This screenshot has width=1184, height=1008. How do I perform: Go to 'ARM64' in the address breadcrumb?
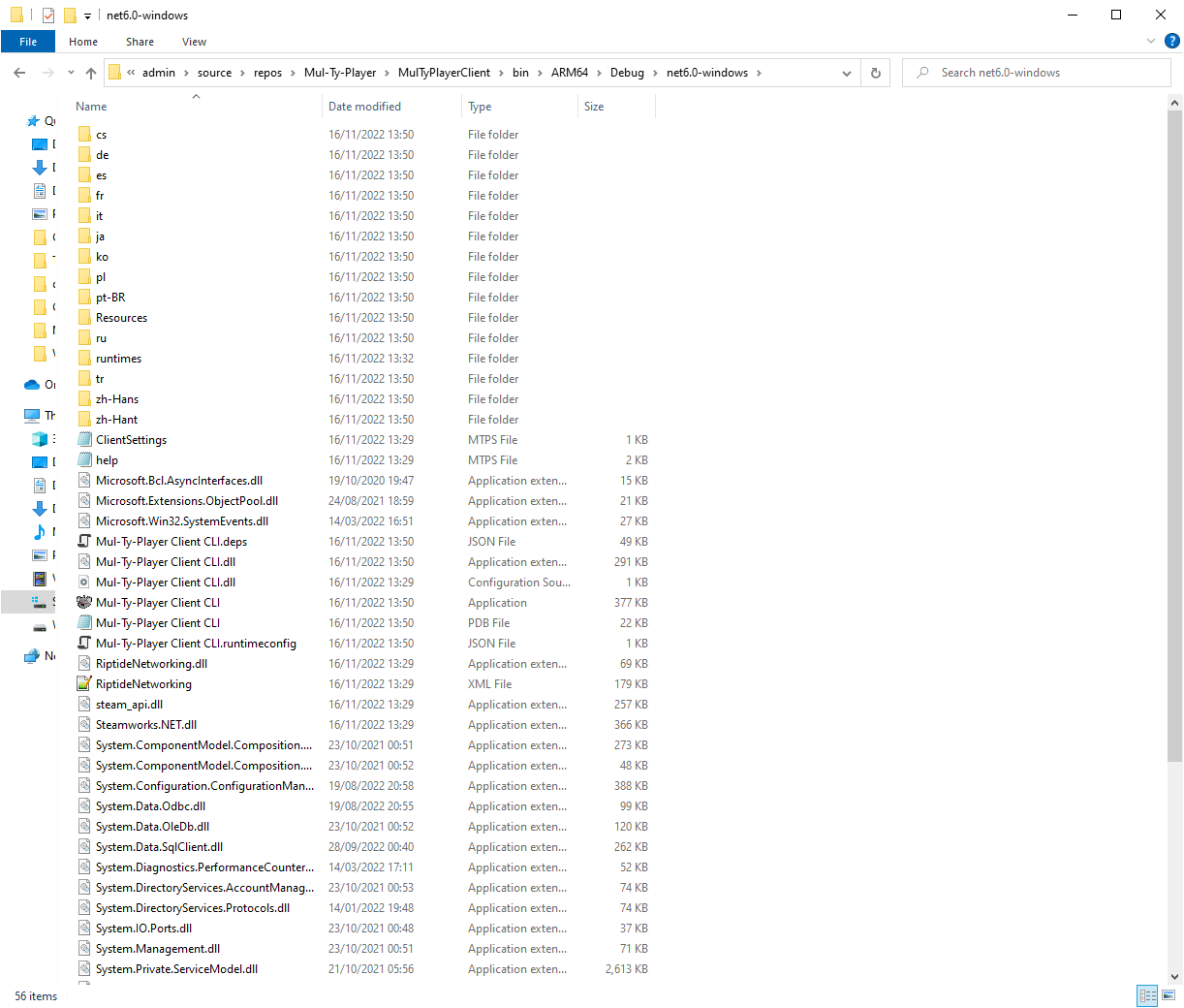click(570, 73)
